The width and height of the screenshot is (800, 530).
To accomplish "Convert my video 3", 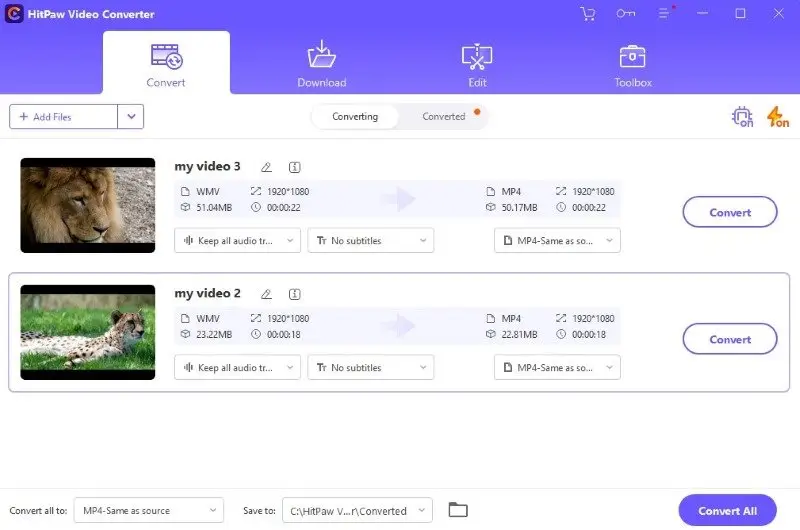I will pyautogui.click(x=730, y=212).
